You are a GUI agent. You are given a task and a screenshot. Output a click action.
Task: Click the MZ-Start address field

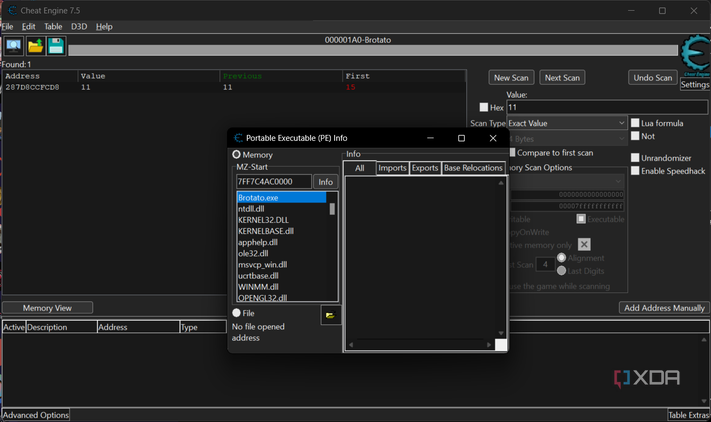tap(273, 182)
